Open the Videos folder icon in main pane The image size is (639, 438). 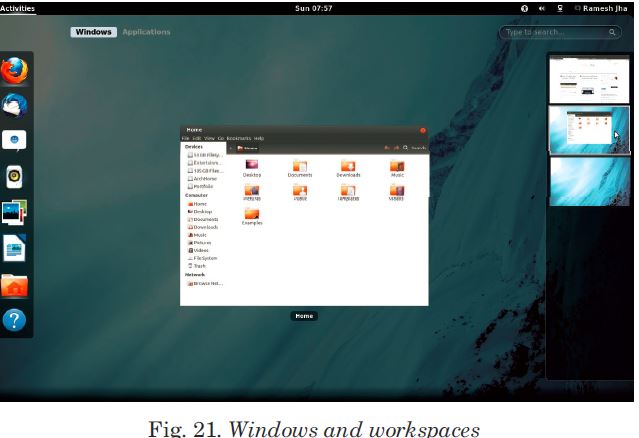tap(397, 192)
